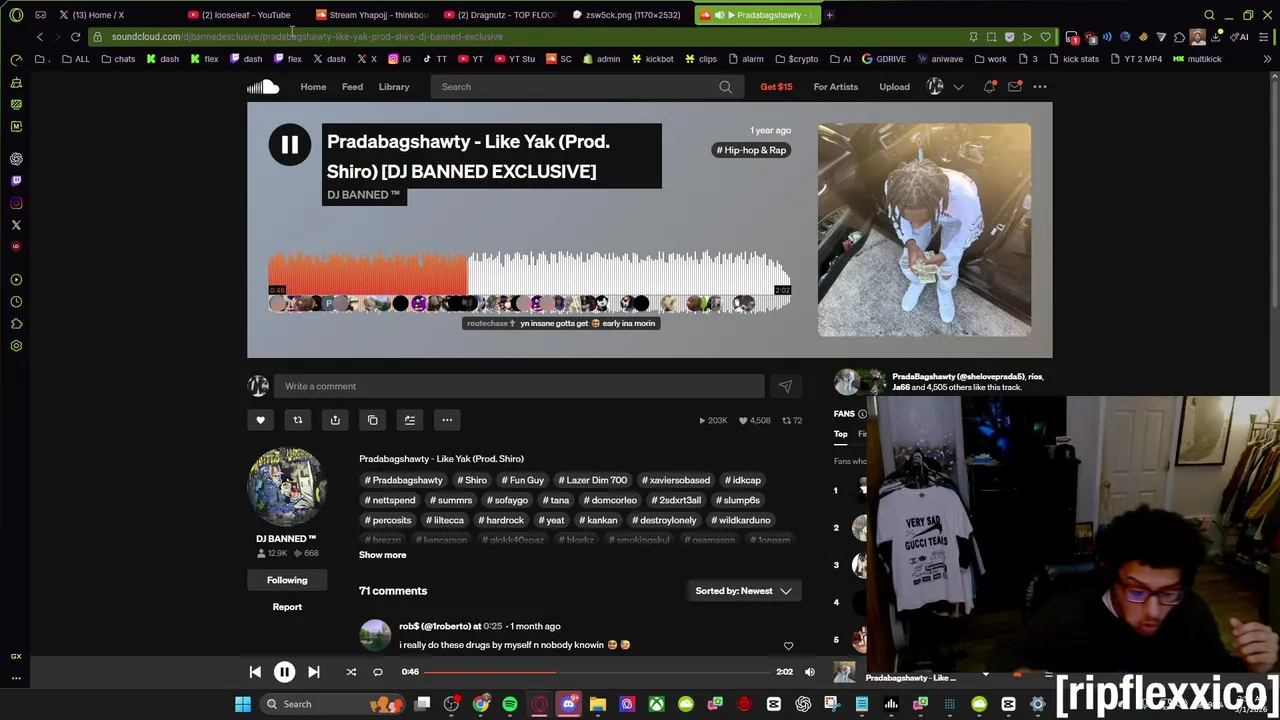Open the browser sidebar settings gear
The height and width of the screenshot is (720, 1280).
point(16,346)
